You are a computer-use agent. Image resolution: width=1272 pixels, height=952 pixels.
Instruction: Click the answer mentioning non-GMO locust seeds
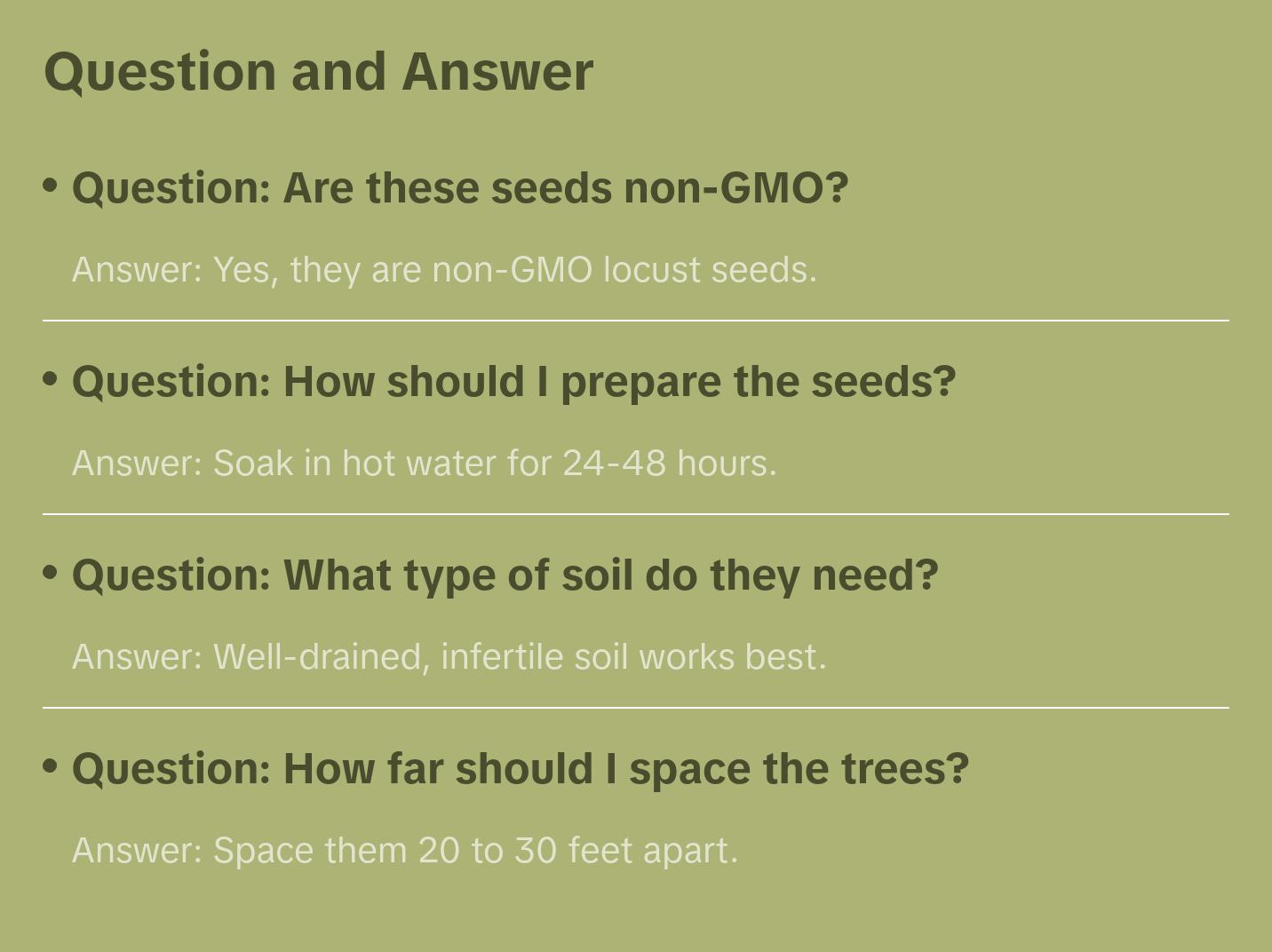tap(444, 269)
